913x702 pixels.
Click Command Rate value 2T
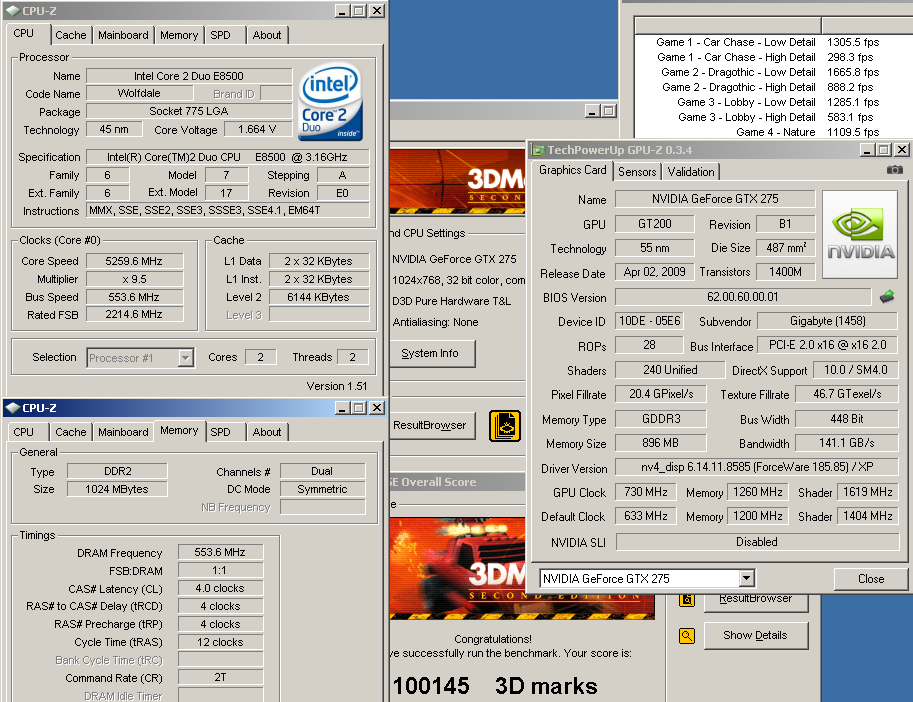[220, 678]
